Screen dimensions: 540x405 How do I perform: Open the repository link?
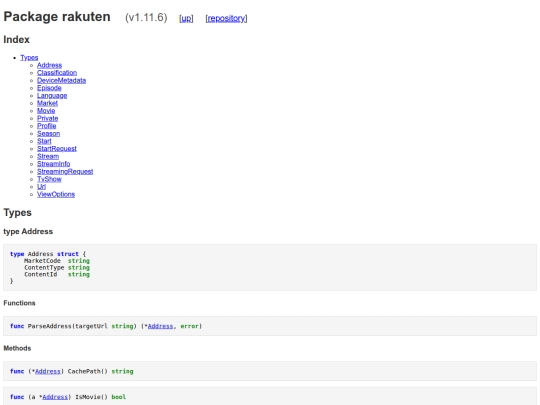coord(226,18)
